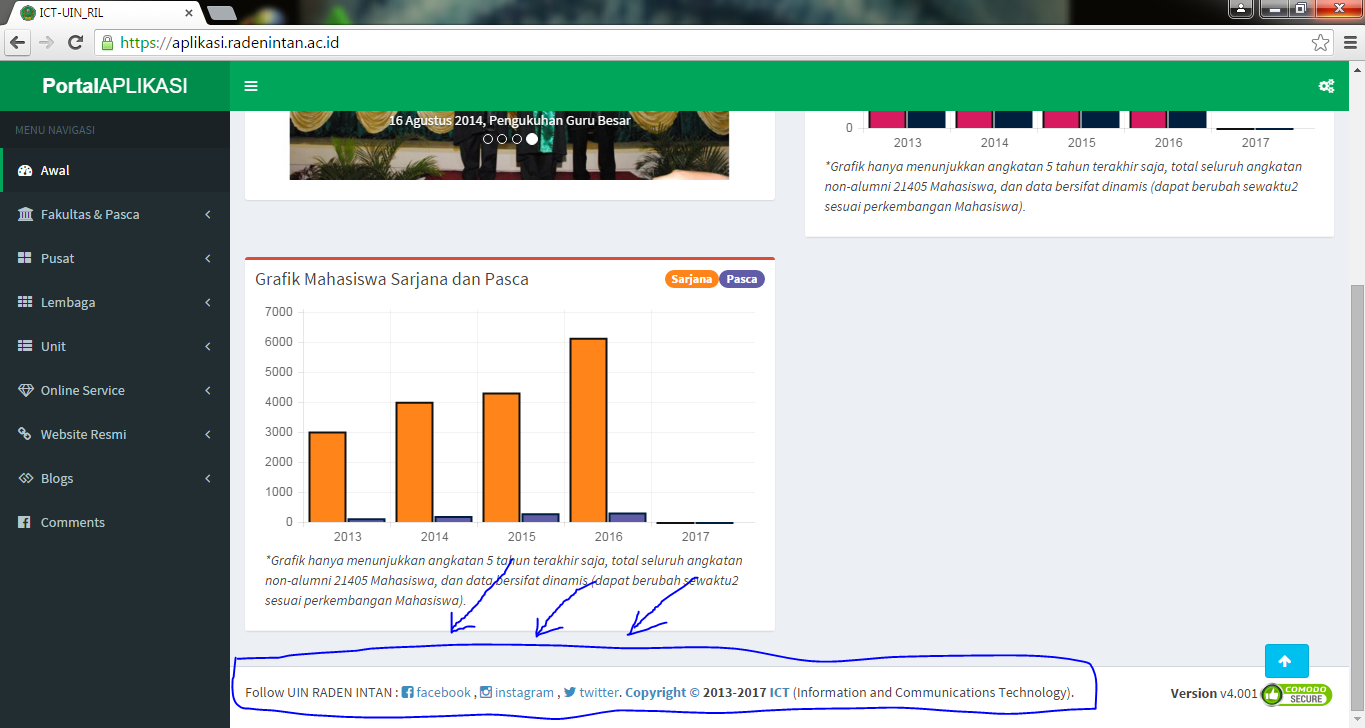The image size is (1365, 728).
Task: Toggle the Sarjana legend badge
Action: click(x=691, y=279)
